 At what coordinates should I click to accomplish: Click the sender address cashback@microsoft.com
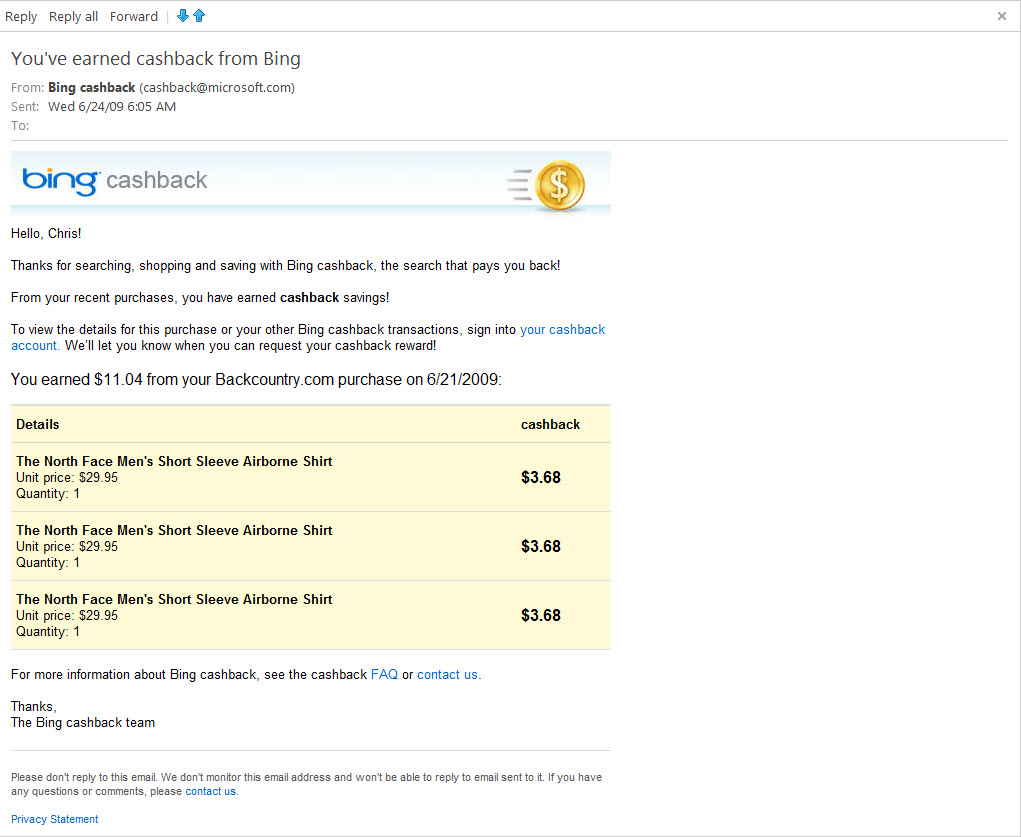pyautogui.click(x=217, y=88)
